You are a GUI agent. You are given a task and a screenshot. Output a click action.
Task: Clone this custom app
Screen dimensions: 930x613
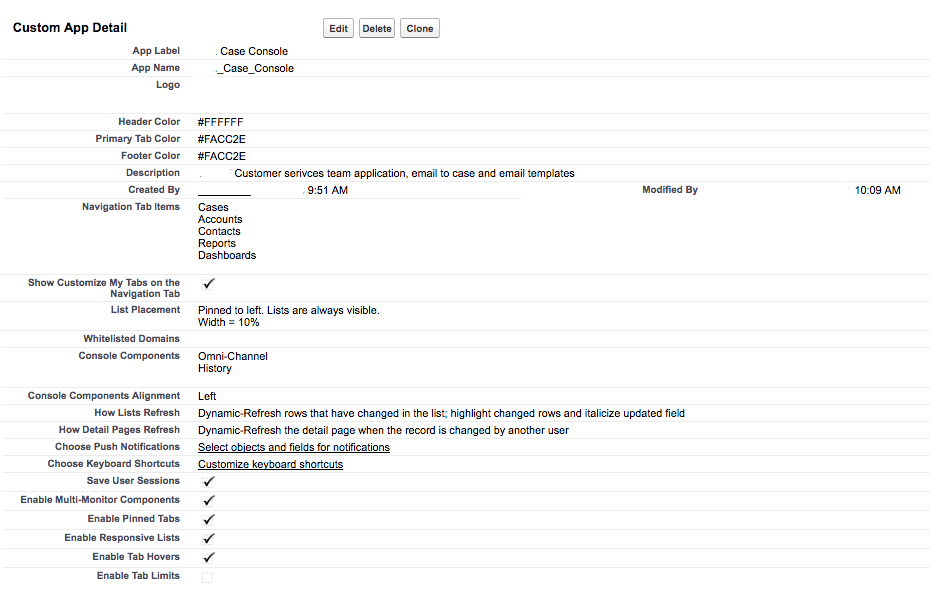click(x=420, y=29)
